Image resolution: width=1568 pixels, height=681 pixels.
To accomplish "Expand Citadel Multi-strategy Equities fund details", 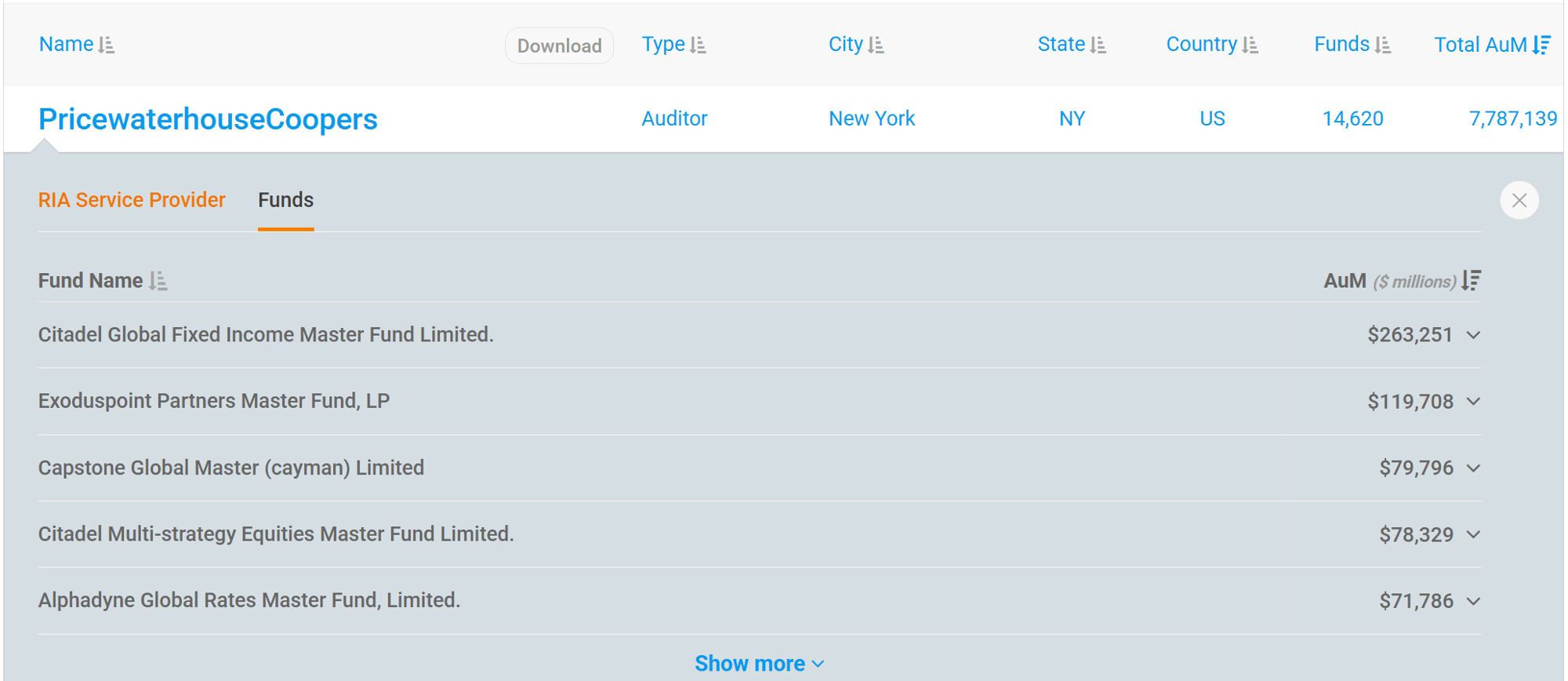I will 1473,535.
